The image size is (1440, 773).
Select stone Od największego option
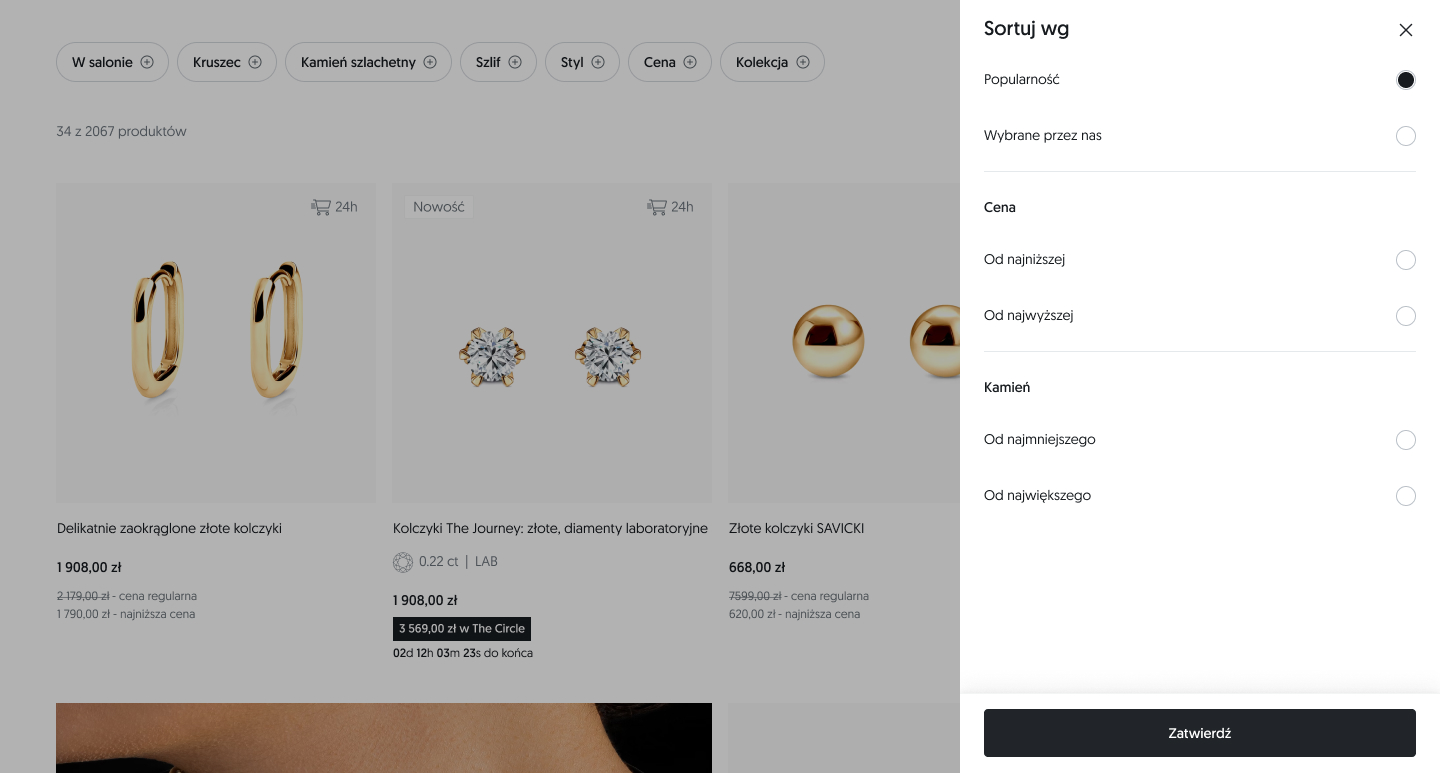tap(1405, 496)
